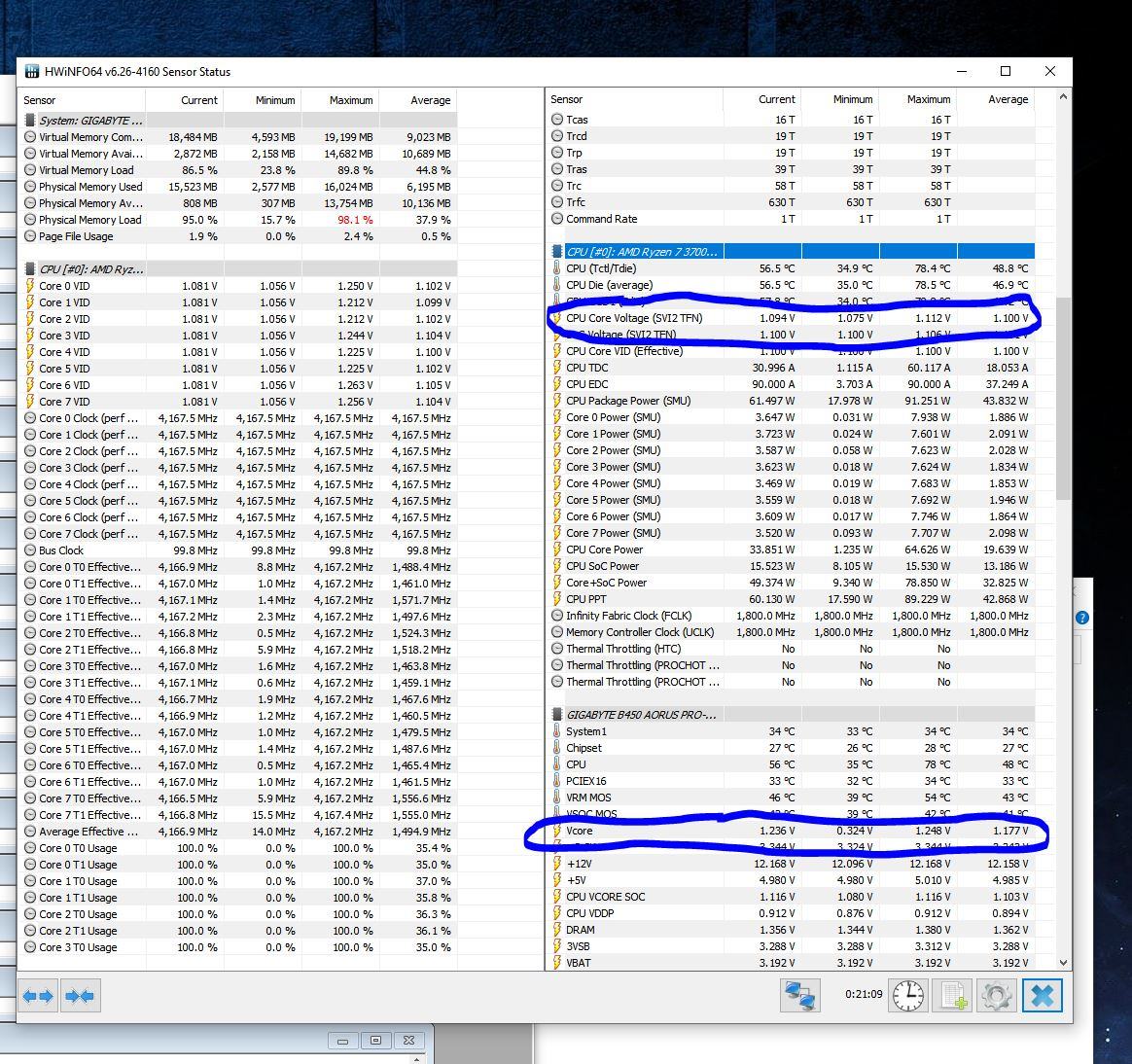1132x1064 pixels.
Task: Open sensor settings via the gear icon
Action: click(997, 996)
